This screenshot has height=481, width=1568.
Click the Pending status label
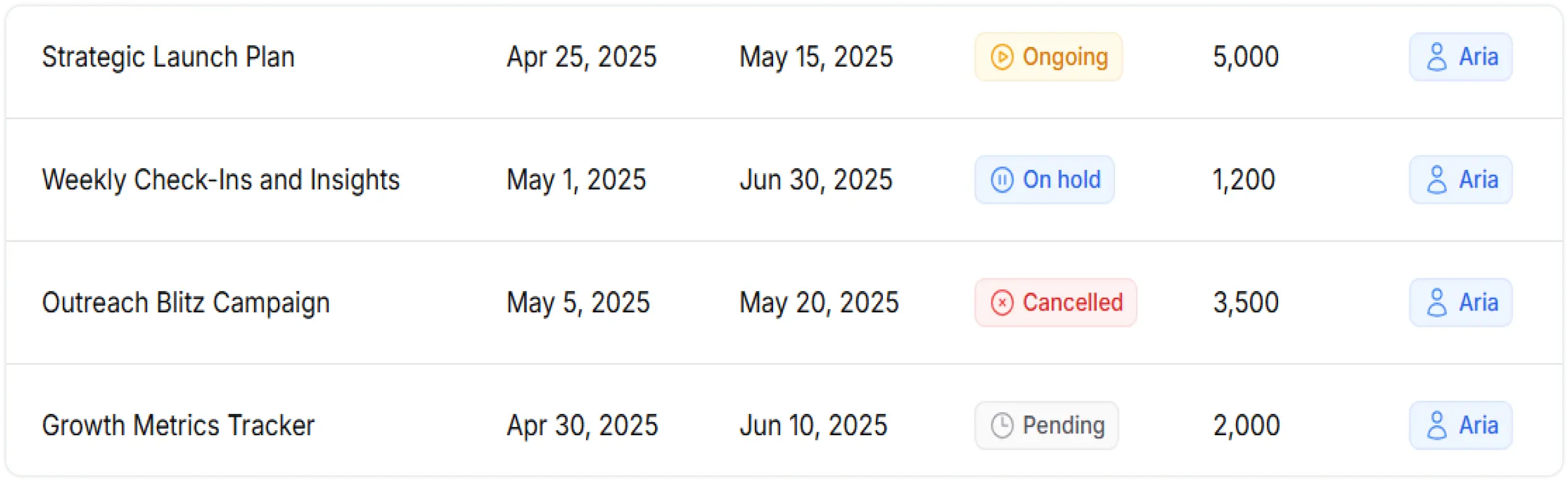pyautogui.click(x=1064, y=426)
